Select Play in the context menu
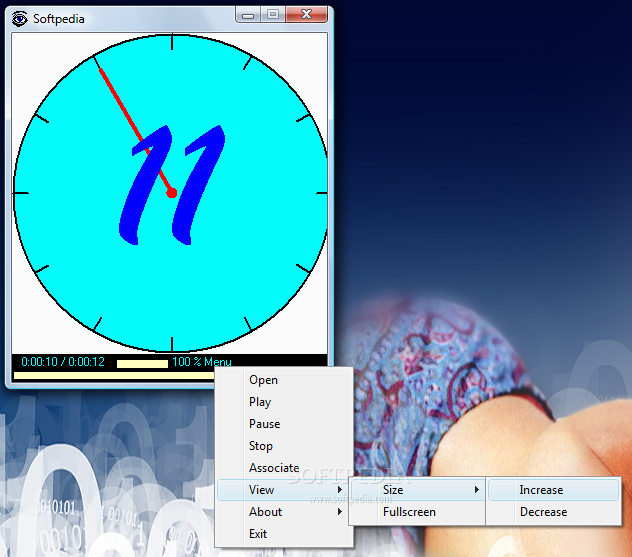 (284, 402)
